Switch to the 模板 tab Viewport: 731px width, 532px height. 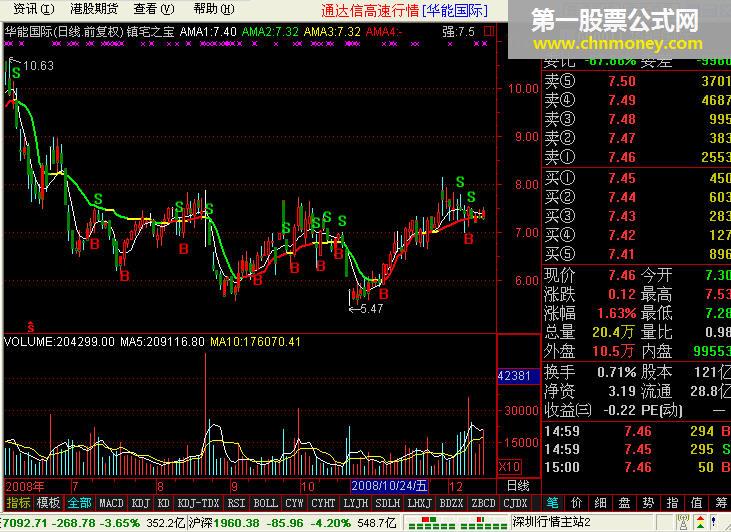tap(48, 503)
